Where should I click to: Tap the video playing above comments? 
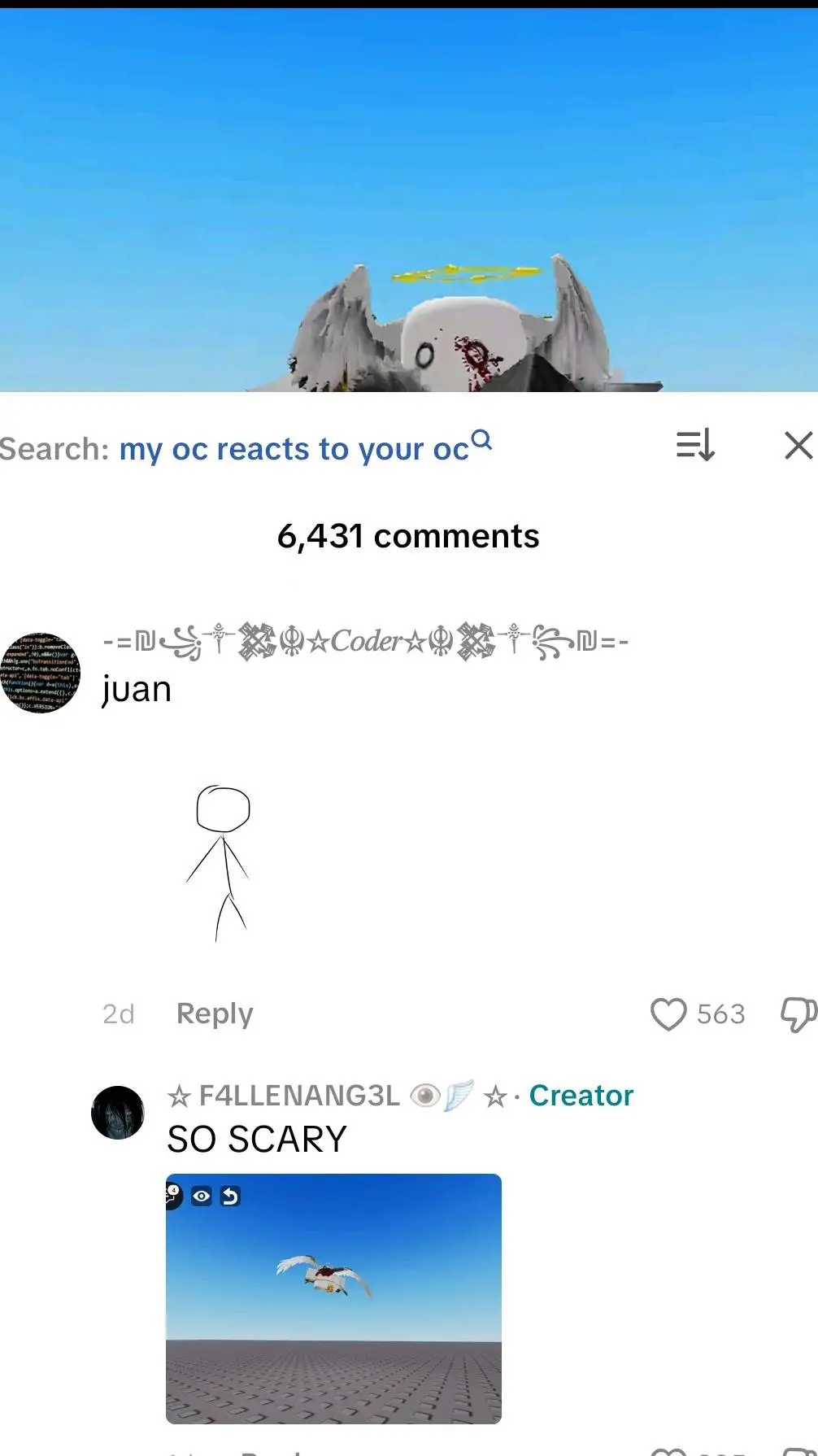409,200
